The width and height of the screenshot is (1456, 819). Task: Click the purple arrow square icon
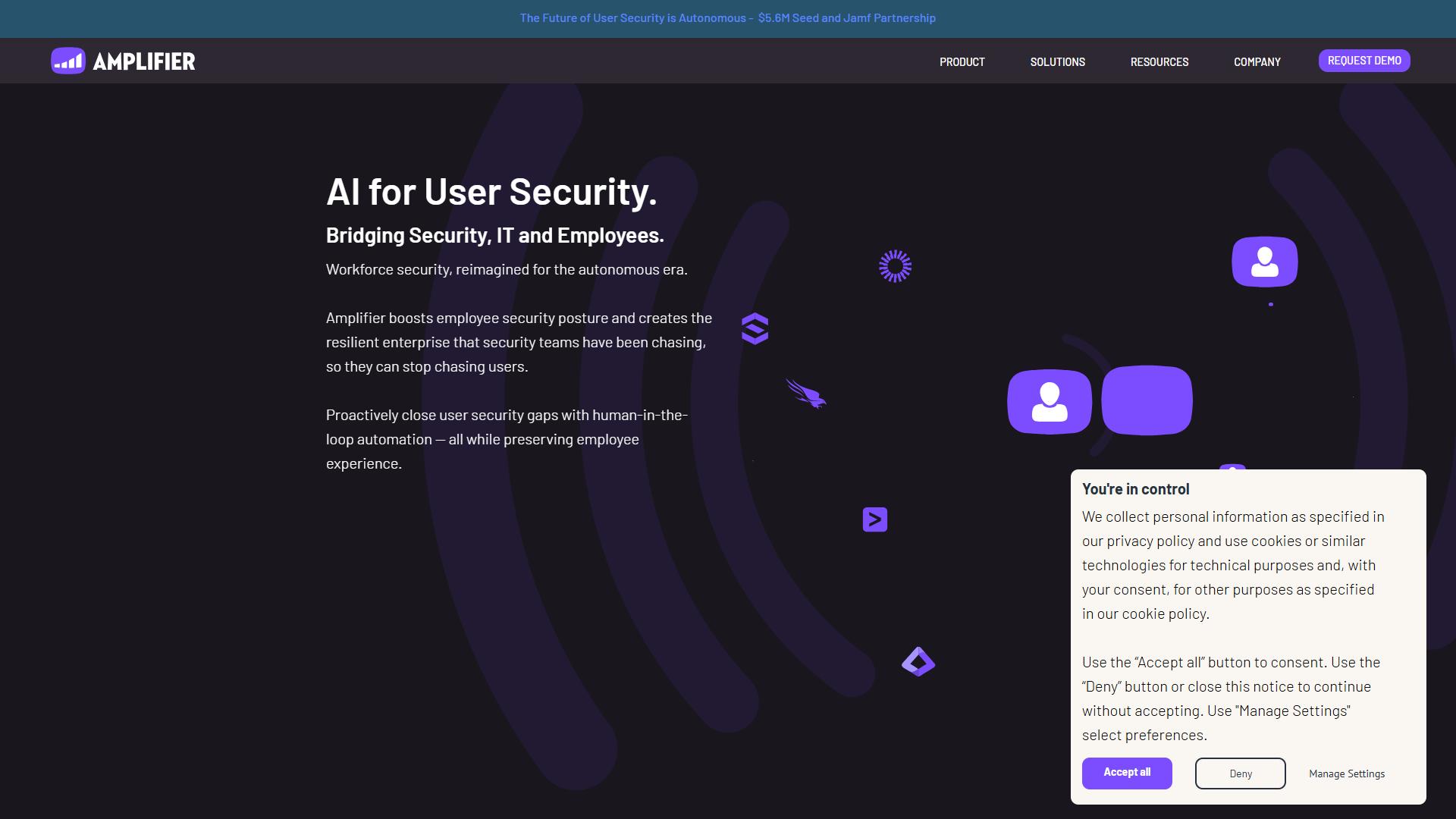click(x=875, y=519)
